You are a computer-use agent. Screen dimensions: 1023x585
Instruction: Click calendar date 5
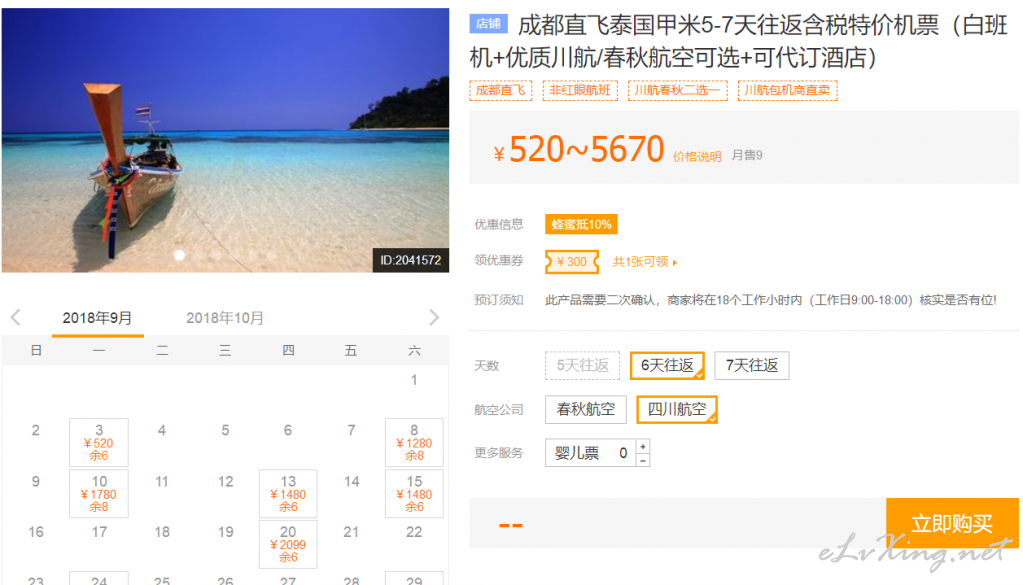[225, 430]
